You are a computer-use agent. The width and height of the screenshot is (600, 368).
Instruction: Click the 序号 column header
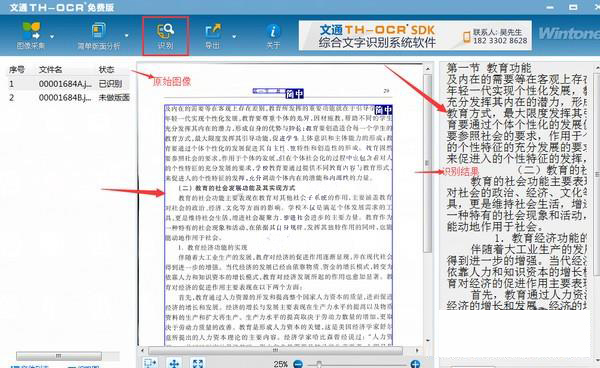pos(17,70)
